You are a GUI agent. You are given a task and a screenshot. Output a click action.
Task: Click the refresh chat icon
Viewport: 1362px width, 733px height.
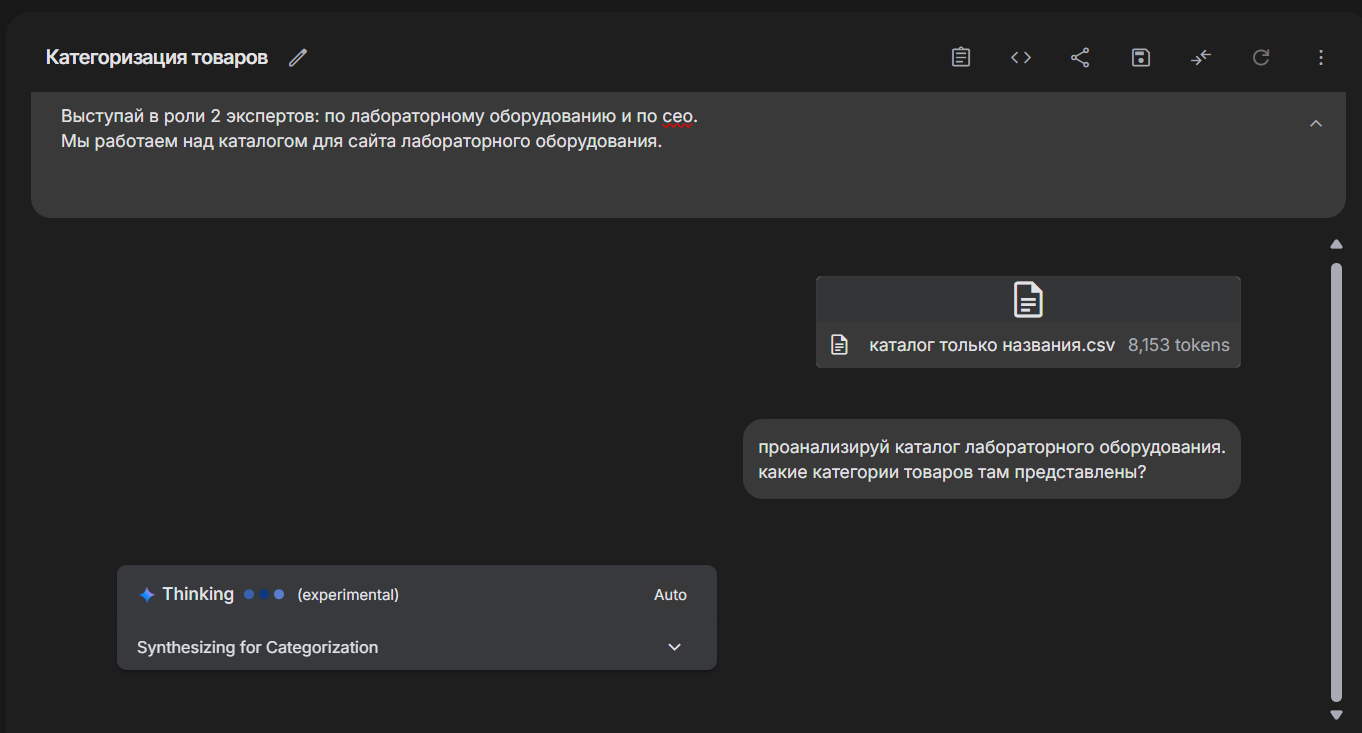click(1261, 58)
